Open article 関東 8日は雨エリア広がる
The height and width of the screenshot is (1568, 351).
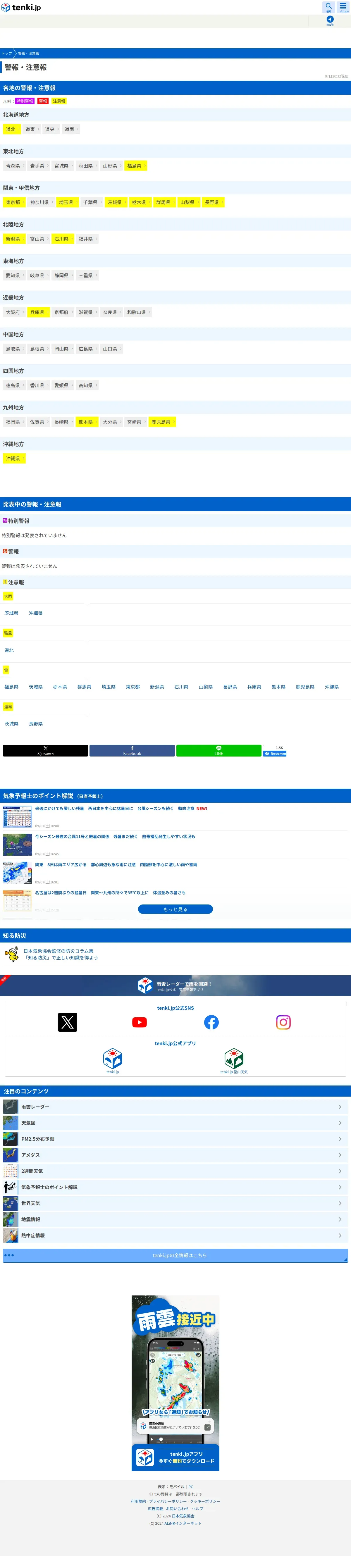point(116,864)
